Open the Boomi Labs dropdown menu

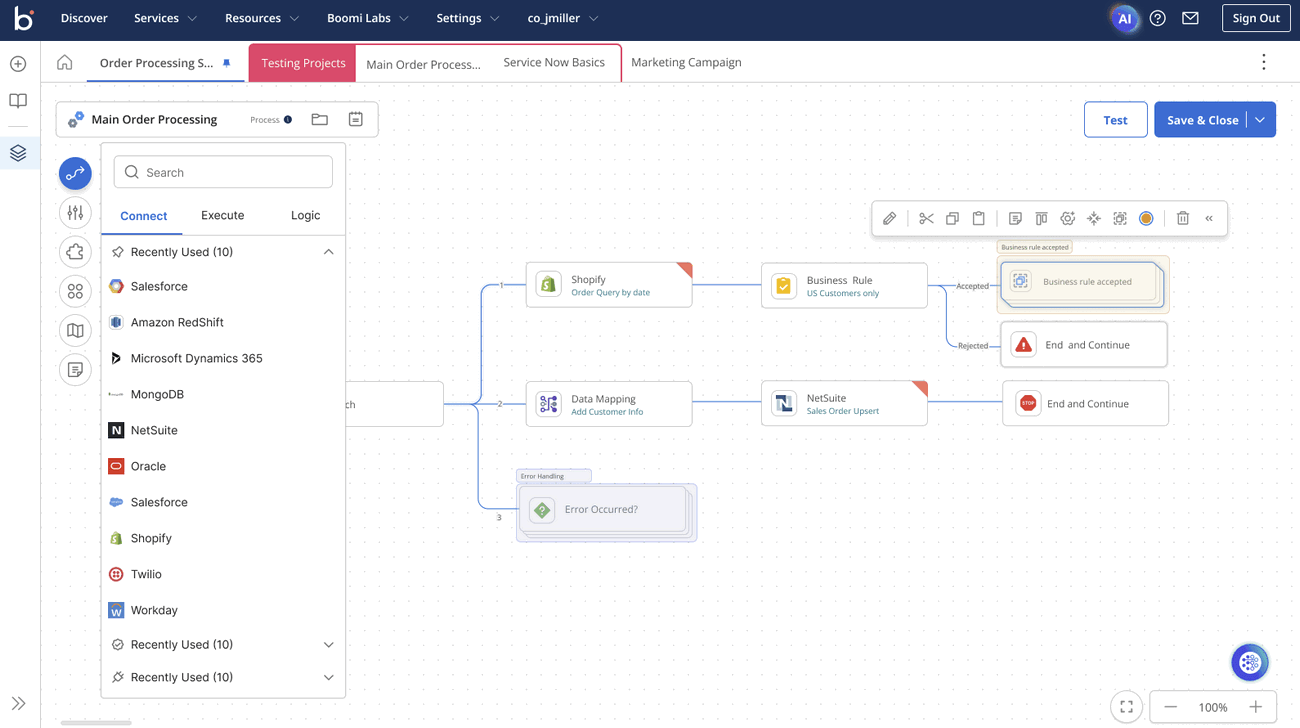click(368, 18)
